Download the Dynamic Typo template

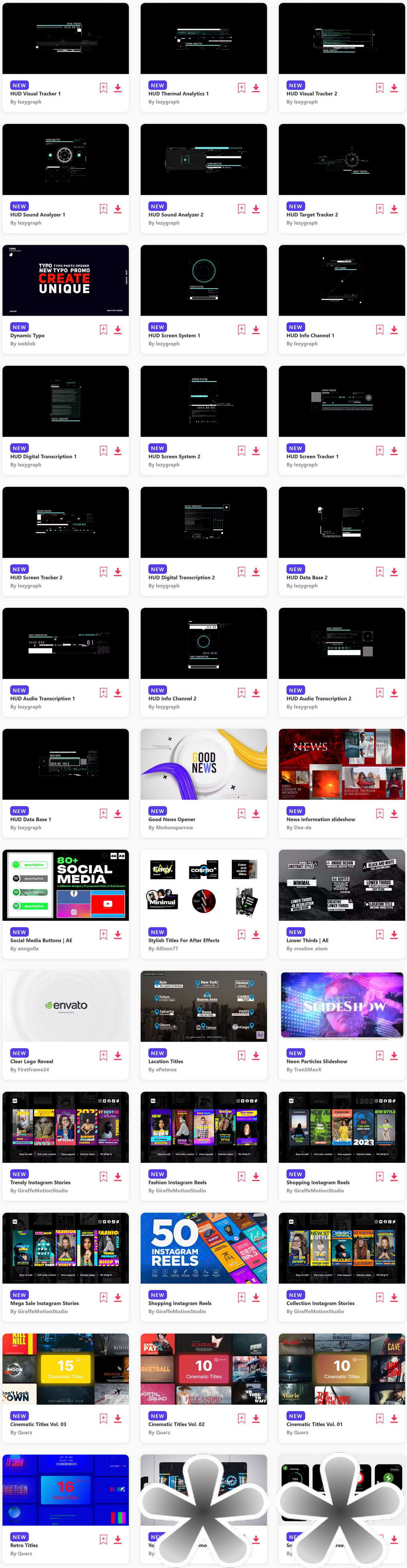point(118,330)
